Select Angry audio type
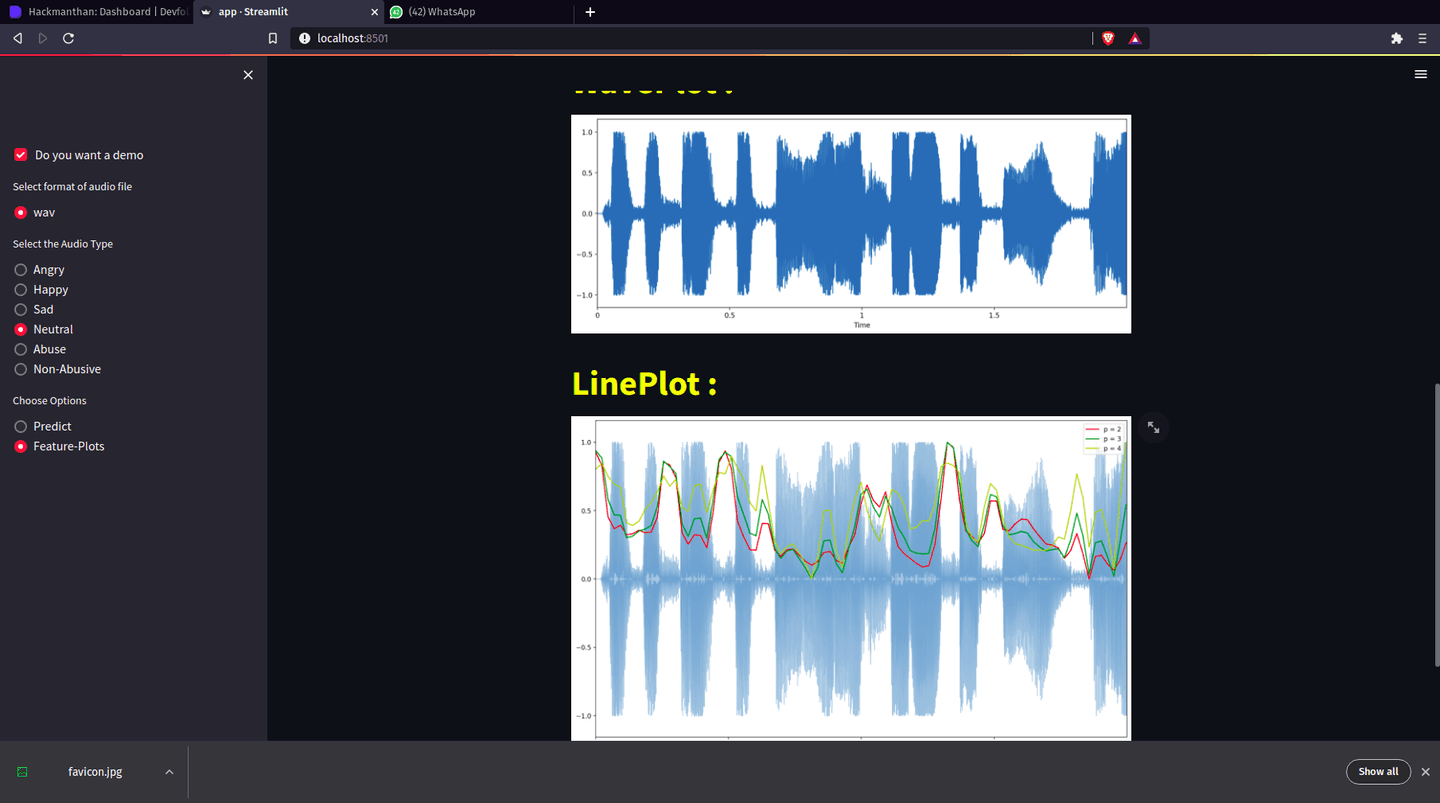 click(20, 270)
